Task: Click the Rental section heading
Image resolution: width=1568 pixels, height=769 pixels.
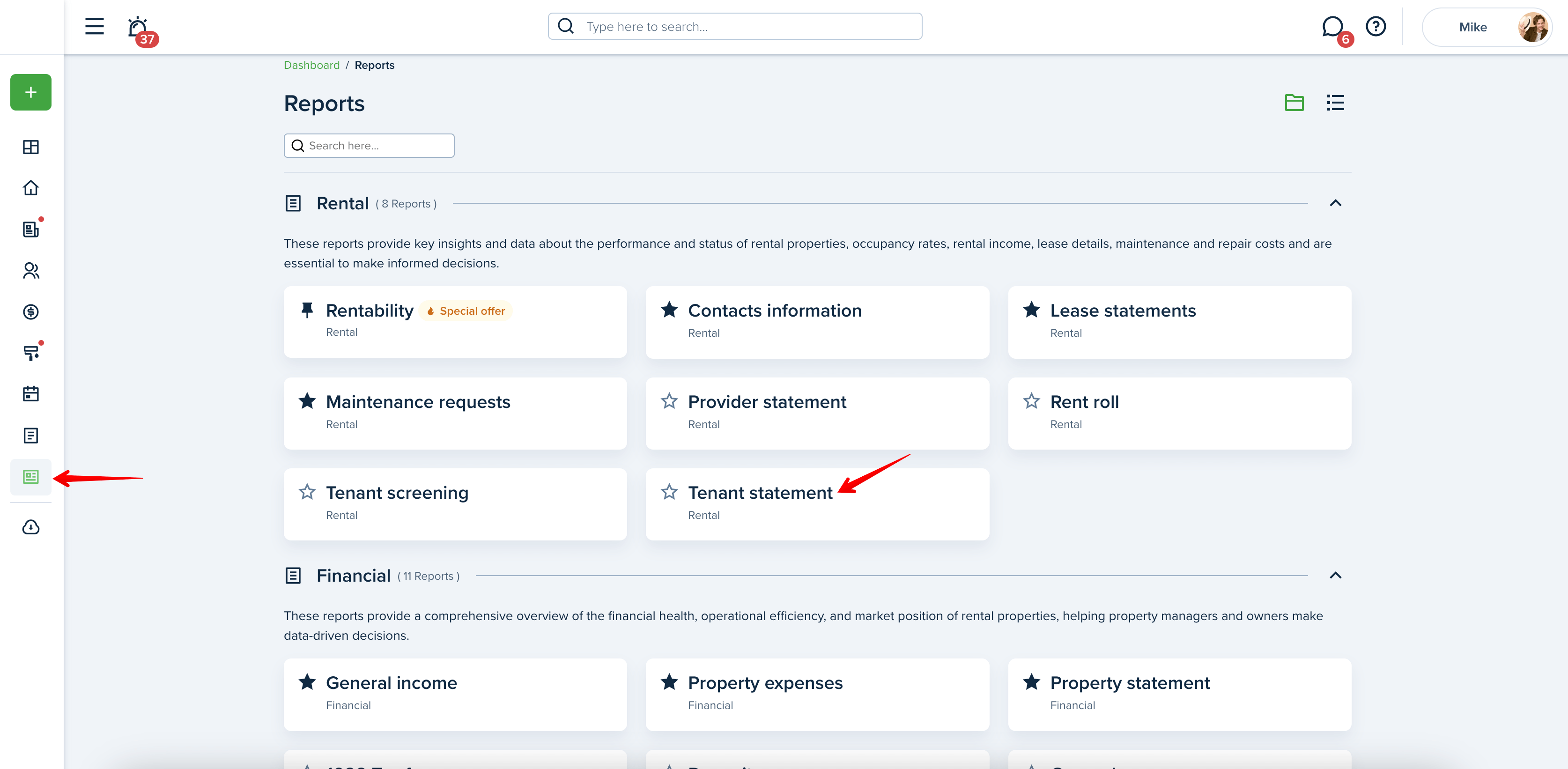Action: 342,203
